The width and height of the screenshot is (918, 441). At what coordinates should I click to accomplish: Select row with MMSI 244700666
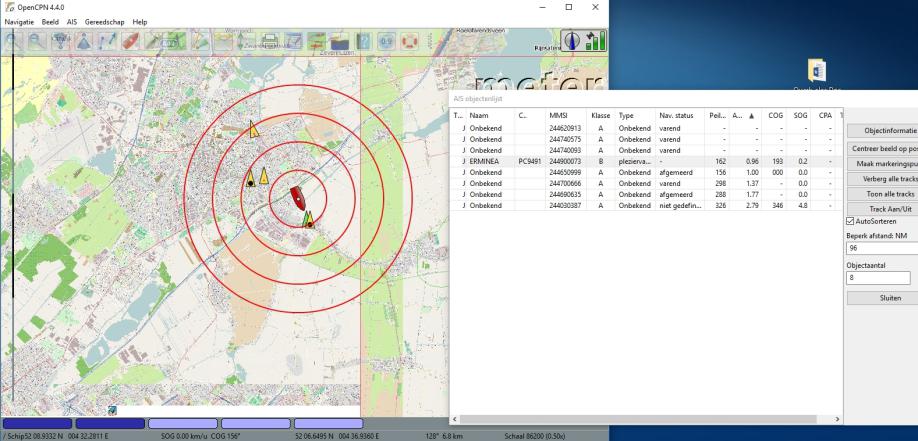pyautogui.click(x=646, y=183)
